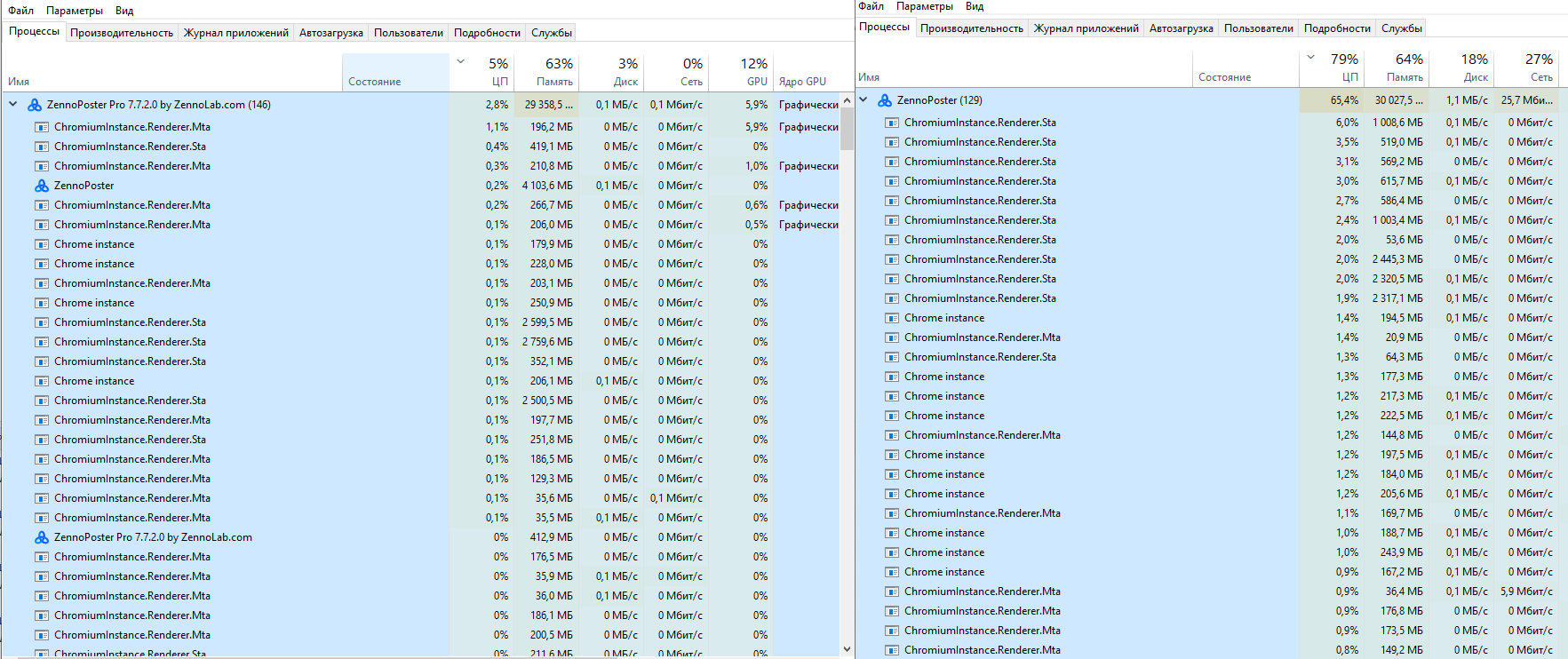This screenshot has width=1568, height=659.
Task: Click icon of ZennoPoster Pro row using 412,9 МБ
Action: coord(42,537)
